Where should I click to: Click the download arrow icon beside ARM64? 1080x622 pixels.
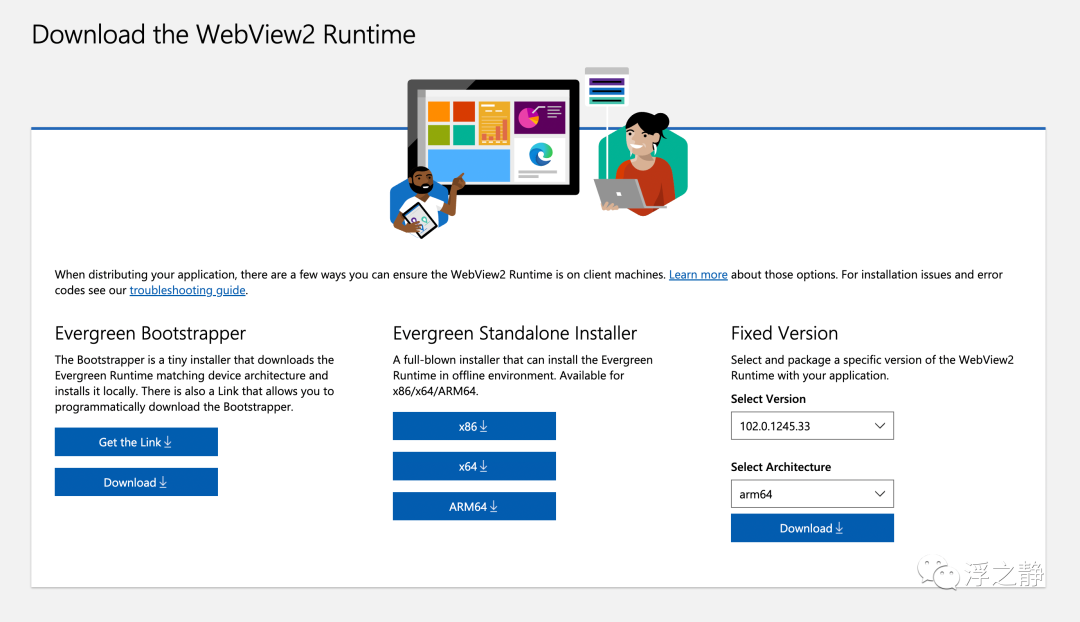point(493,506)
